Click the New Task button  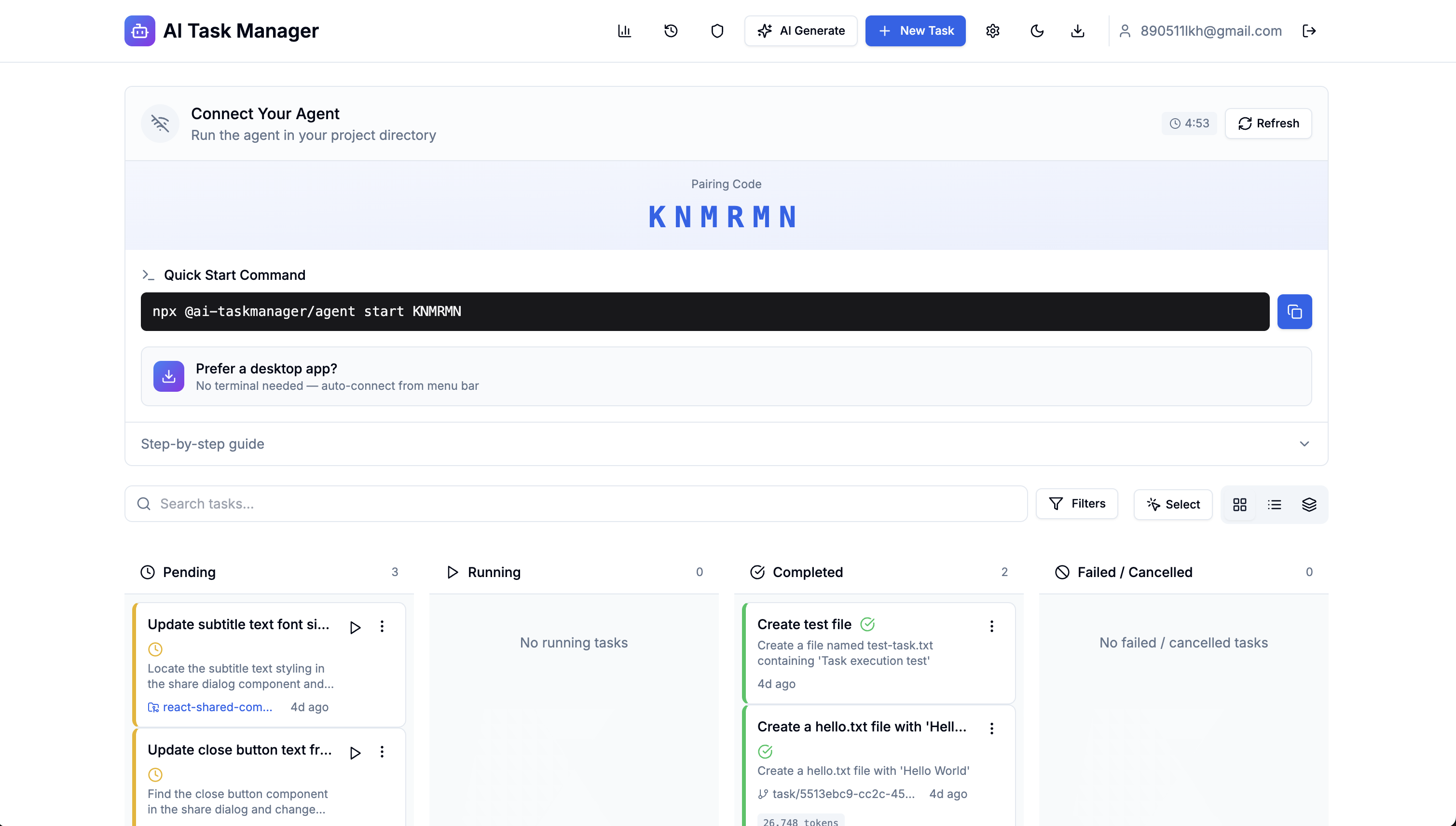click(x=915, y=30)
